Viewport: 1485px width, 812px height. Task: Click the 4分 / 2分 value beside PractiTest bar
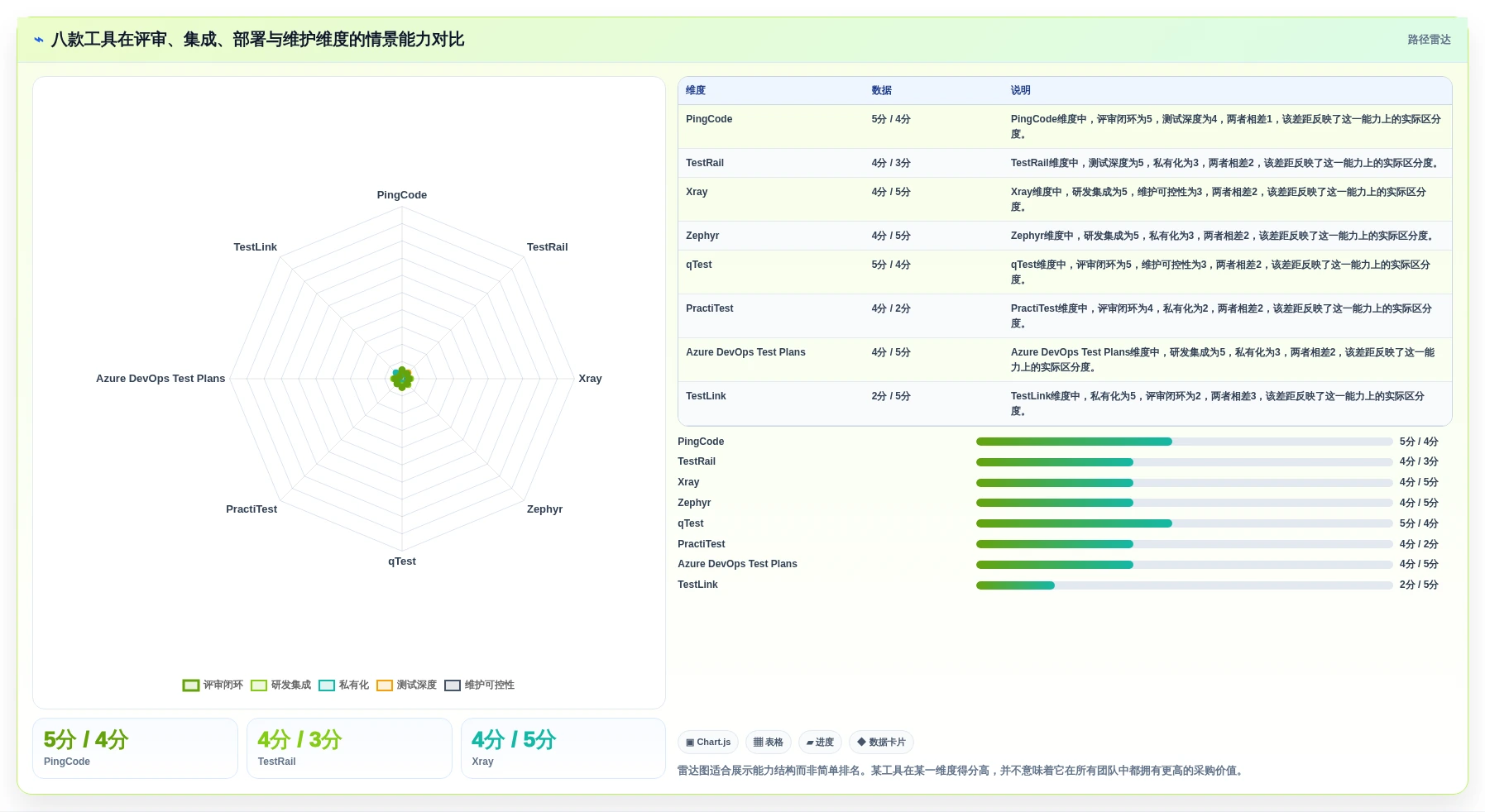pos(1419,544)
